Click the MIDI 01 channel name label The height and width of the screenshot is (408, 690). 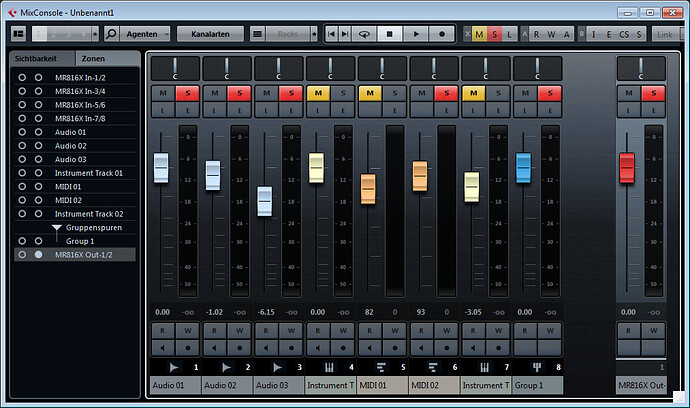click(x=383, y=385)
